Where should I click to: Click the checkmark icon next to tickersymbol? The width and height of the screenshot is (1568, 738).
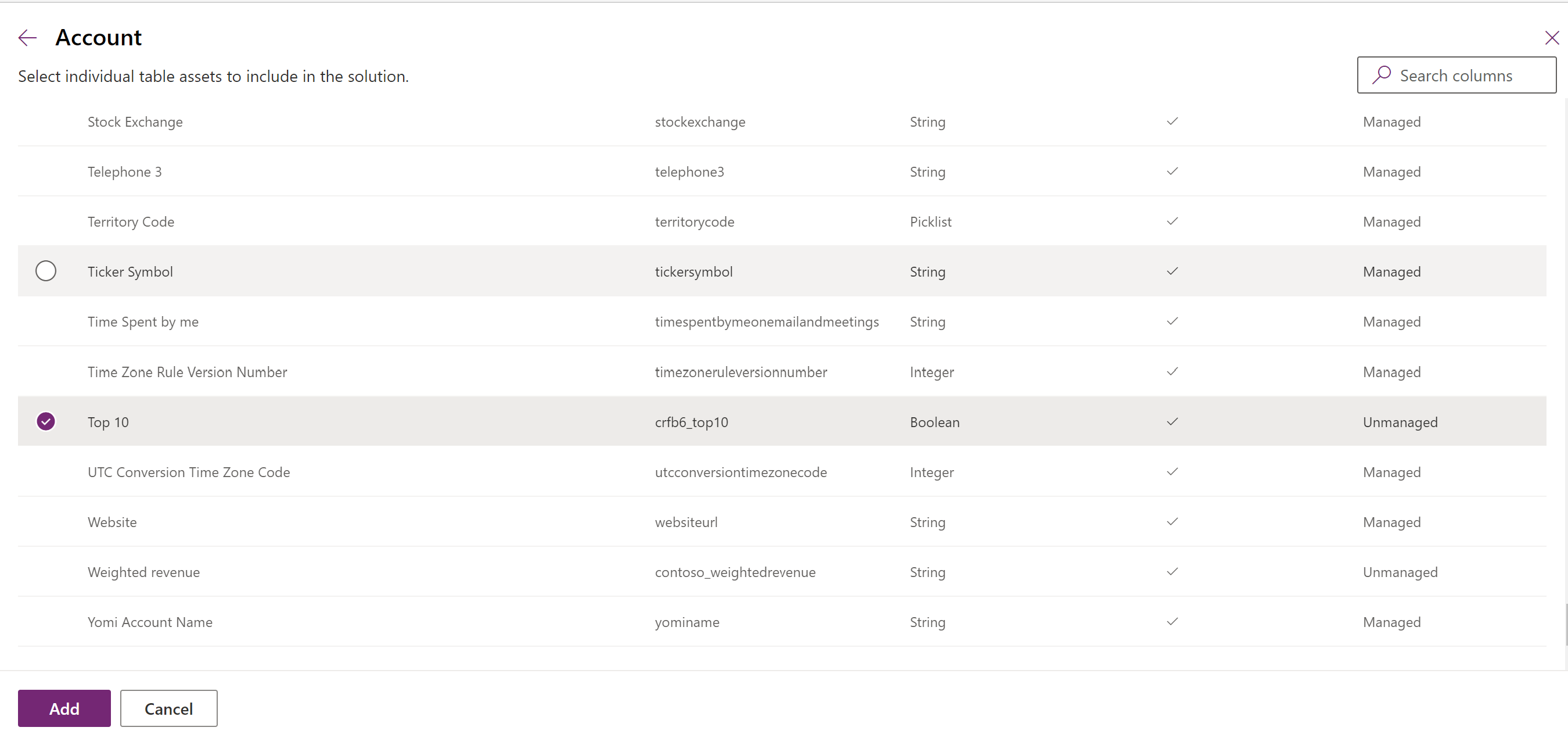1173,271
